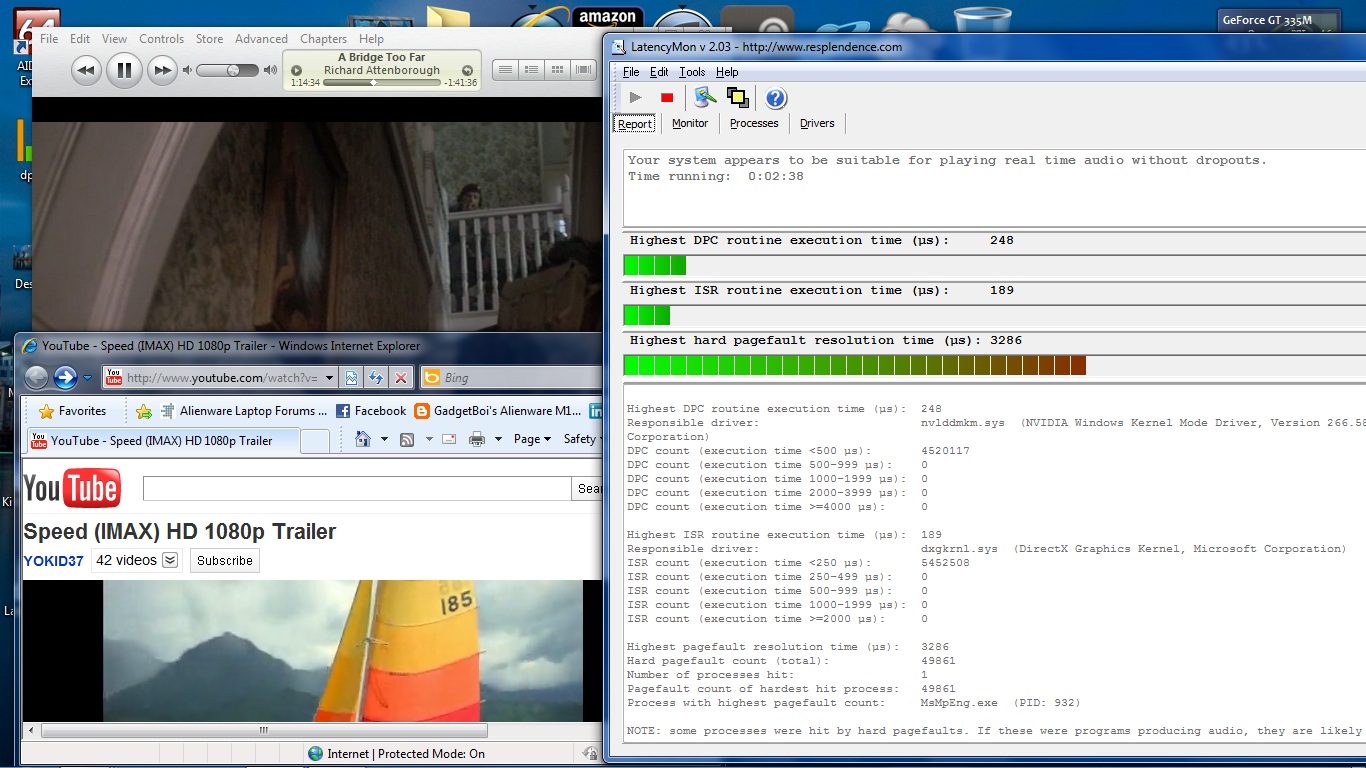1366x768 pixels.
Task: Click iTunes fast-forward next button
Action: pyautogui.click(x=161, y=70)
